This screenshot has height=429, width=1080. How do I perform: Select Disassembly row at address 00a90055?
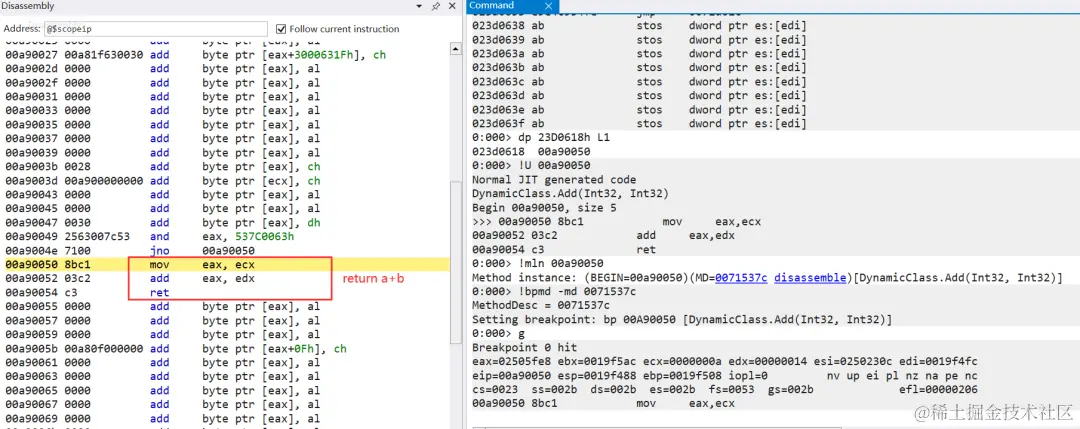[227, 306]
